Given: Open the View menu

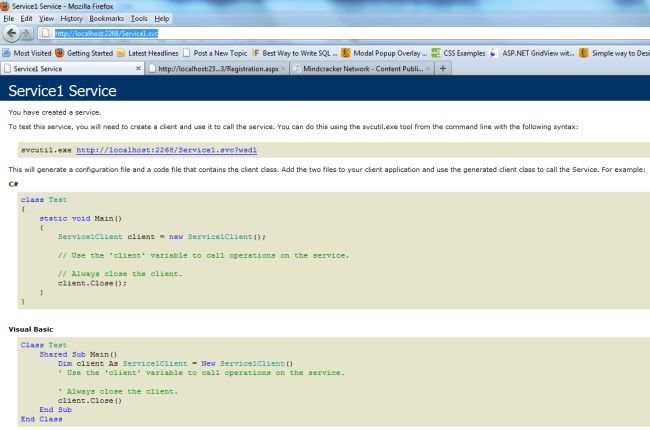Looking at the screenshot, I should click(46, 19).
